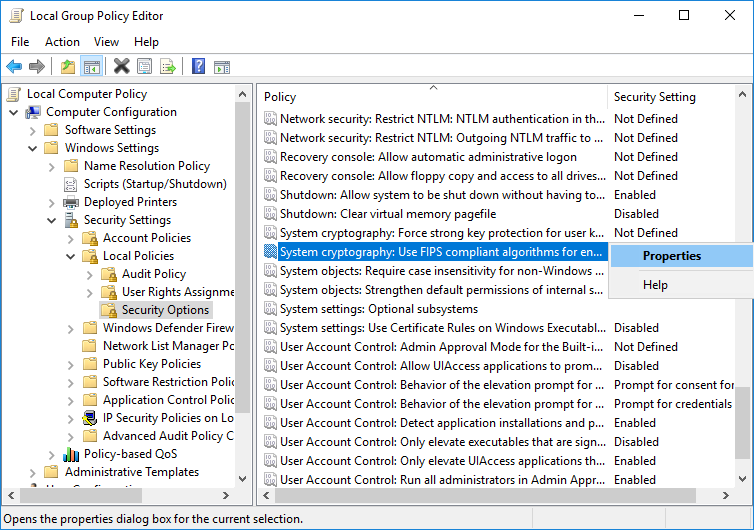Select Audit Policy in the tree
This screenshot has width=754, height=530.
coord(153,274)
